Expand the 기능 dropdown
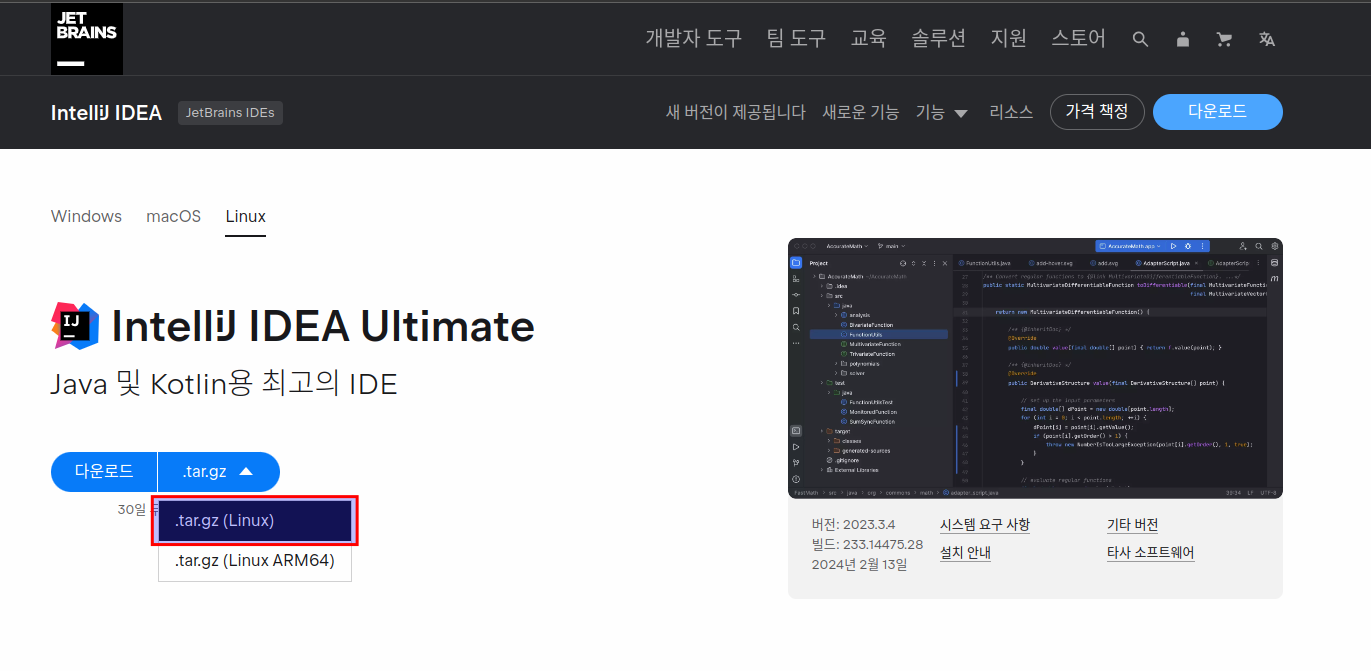Image resolution: width=1371 pixels, height=671 pixels. (x=942, y=112)
